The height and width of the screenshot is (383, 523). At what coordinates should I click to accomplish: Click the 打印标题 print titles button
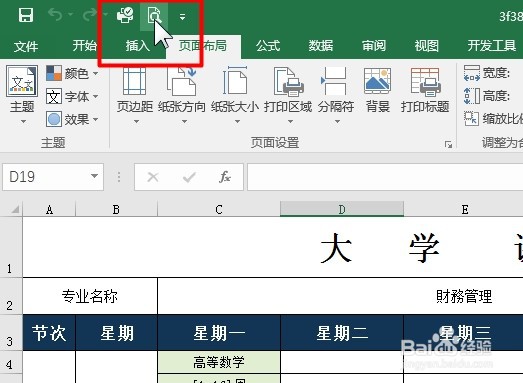(x=425, y=90)
